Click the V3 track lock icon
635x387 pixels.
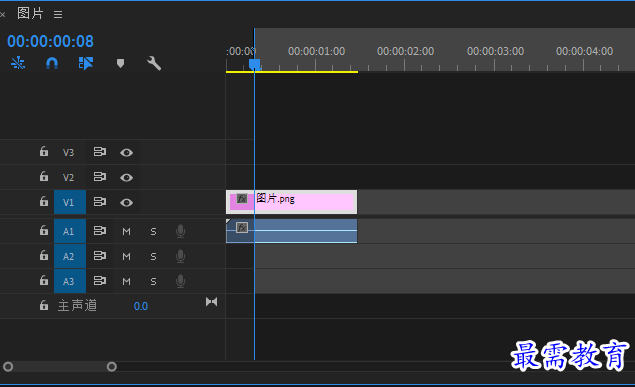[44, 151]
